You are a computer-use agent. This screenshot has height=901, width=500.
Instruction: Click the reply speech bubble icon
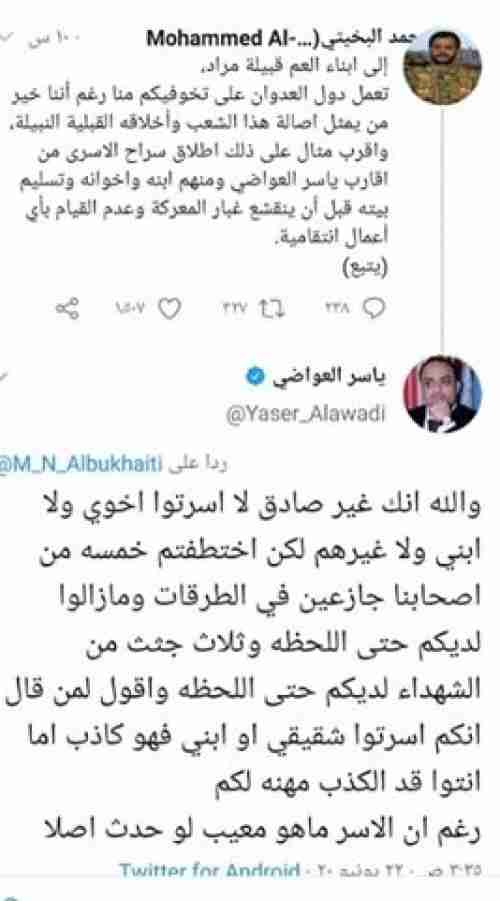tap(374, 310)
